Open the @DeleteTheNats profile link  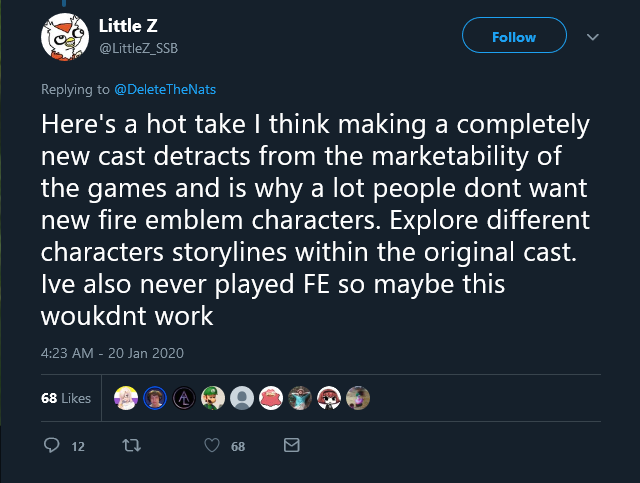165,89
